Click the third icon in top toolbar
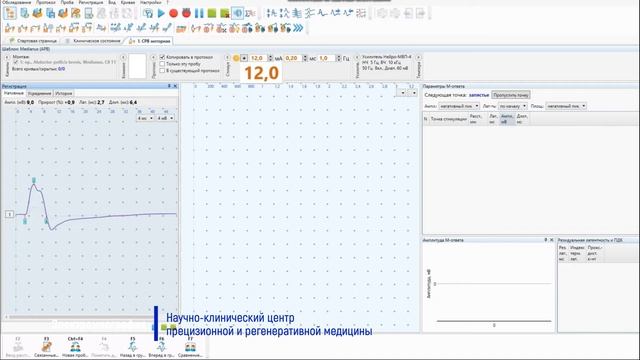 coord(37,13)
